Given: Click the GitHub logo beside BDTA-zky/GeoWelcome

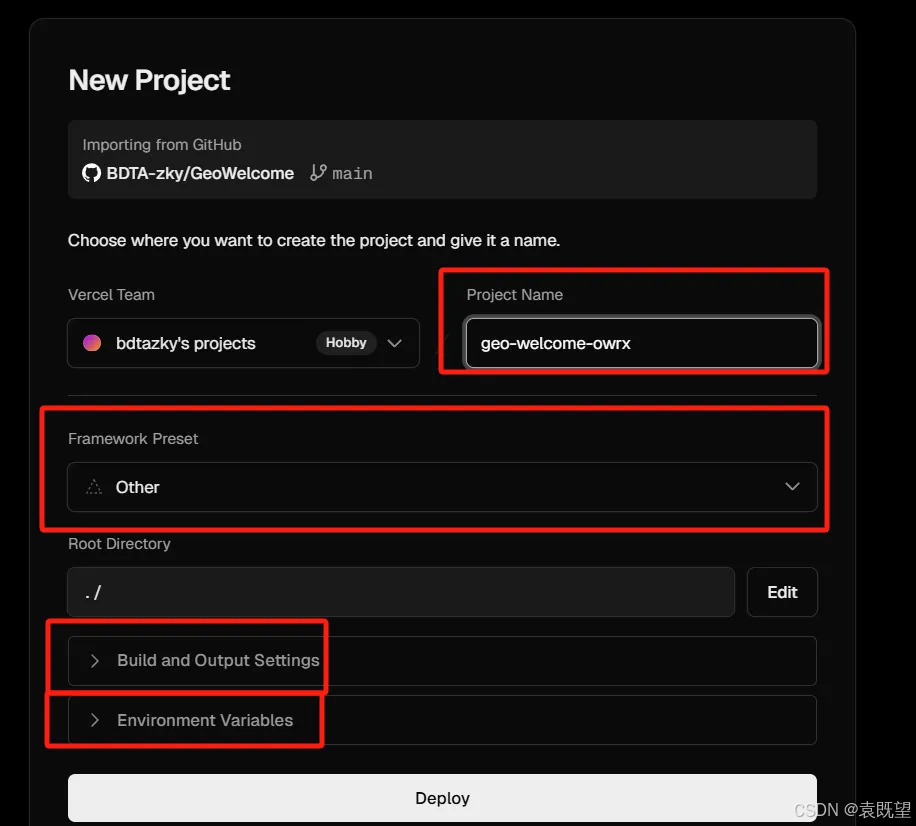Looking at the screenshot, I should (x=91, y=173).
